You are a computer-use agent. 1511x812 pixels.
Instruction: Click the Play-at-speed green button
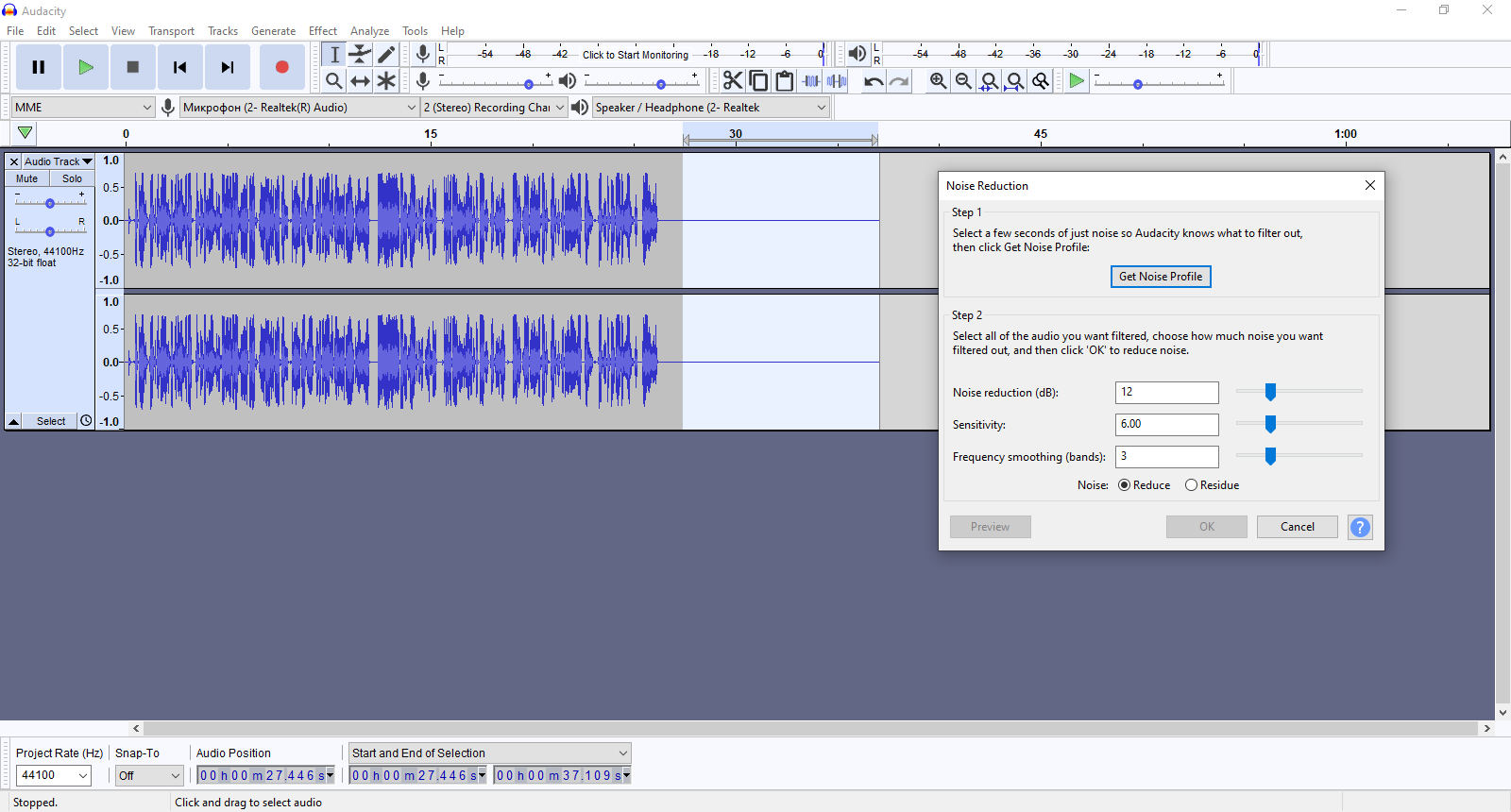coord(1077,81)
